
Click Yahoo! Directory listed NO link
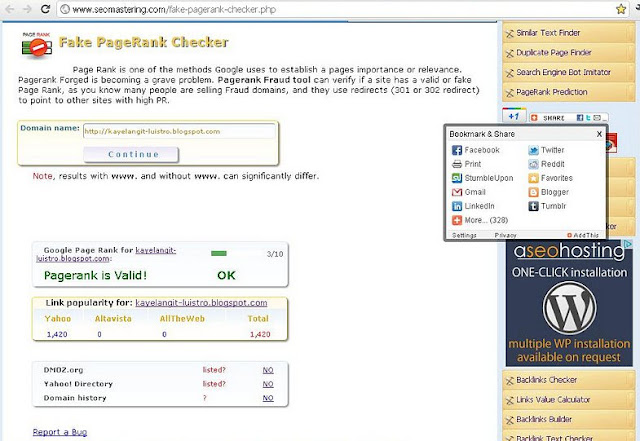[268, 384]
